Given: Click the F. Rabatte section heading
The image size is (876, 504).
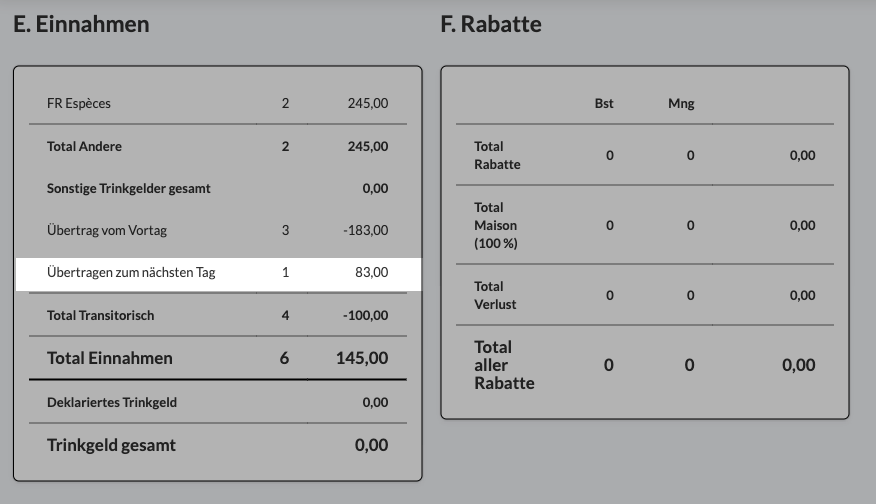Looking at the screenshot, I should point(491,25).
